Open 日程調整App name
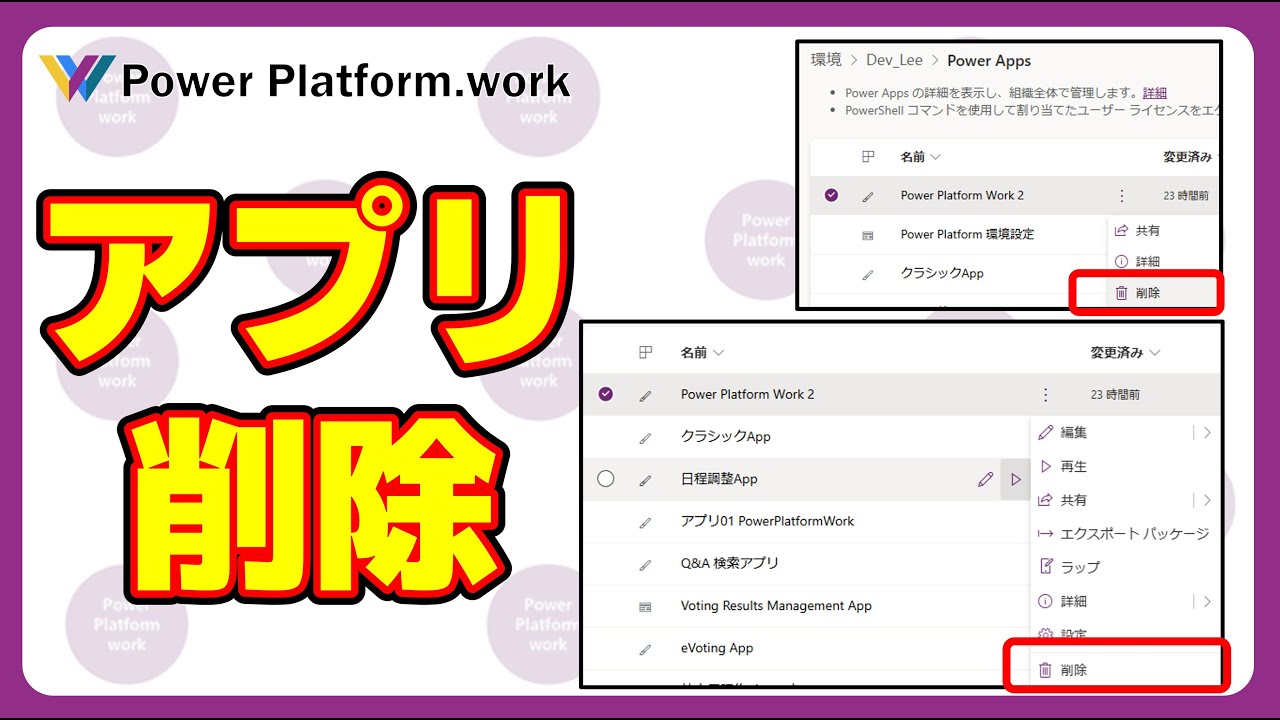 click(x=719, y=479)
